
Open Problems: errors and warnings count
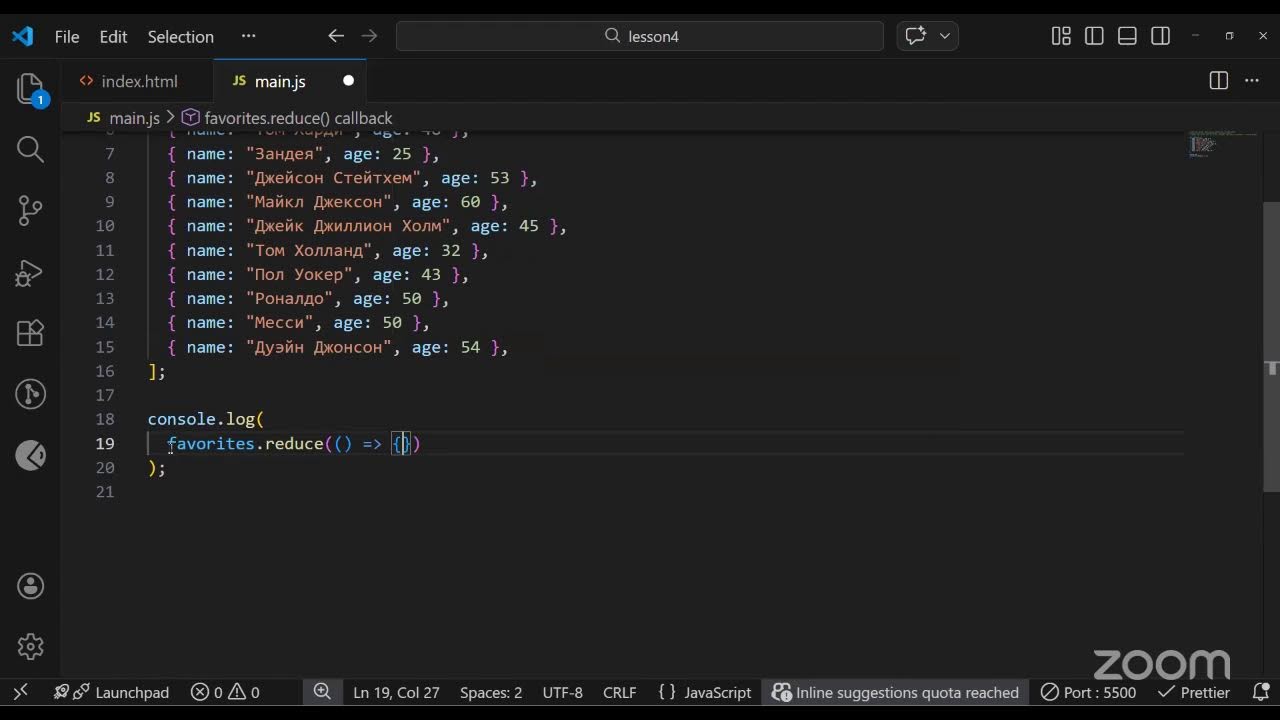[x=225, y=692]
